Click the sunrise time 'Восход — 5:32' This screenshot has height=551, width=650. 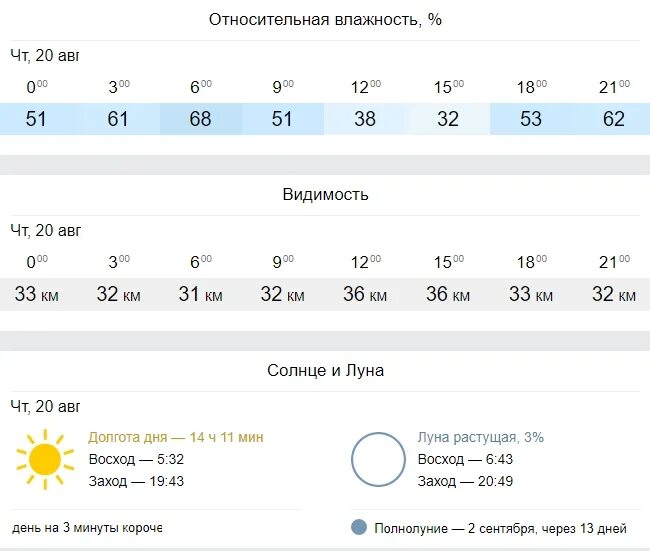[x=136, y=459]
